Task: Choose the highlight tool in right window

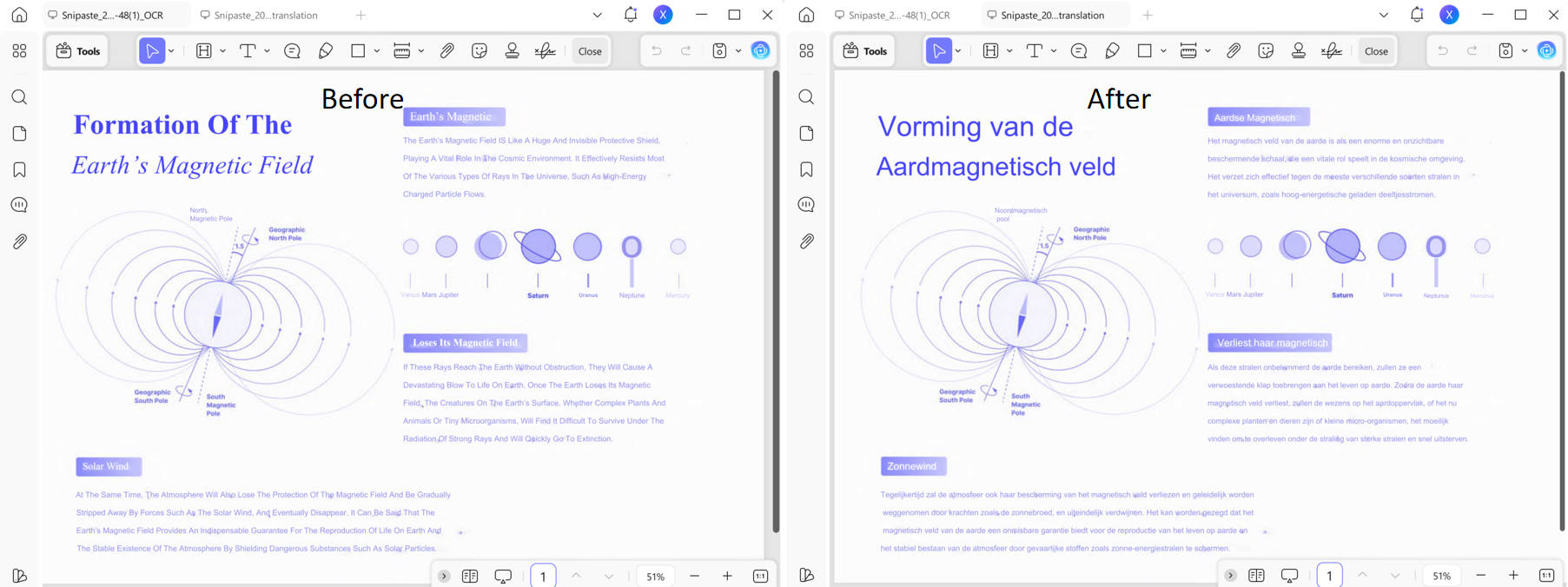Action: pyautogui.click(x=990, y=51)
